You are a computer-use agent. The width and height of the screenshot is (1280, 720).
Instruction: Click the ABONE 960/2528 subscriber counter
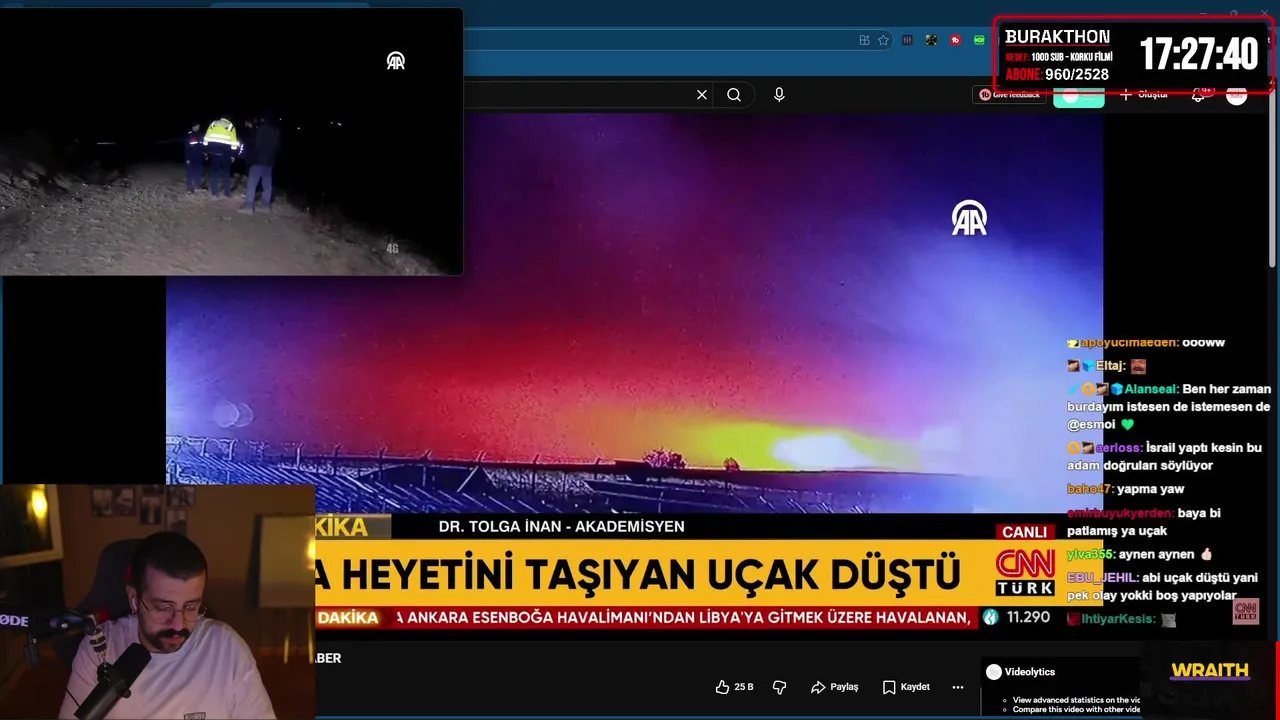tap(1057, 74)
